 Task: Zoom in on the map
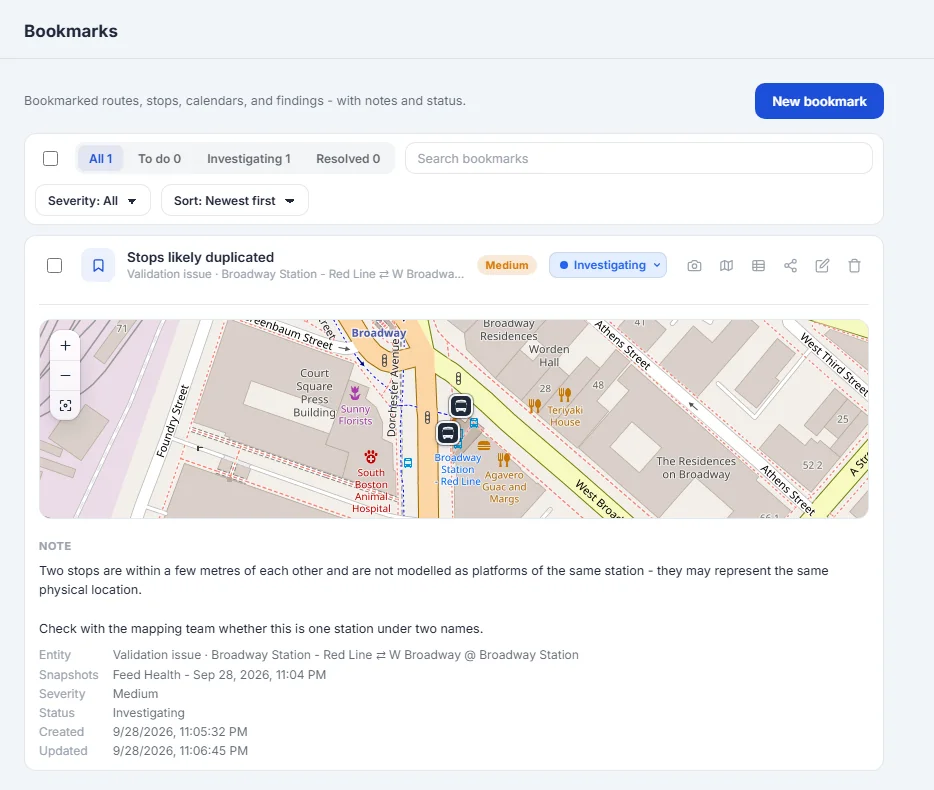(x=66, y=346)
